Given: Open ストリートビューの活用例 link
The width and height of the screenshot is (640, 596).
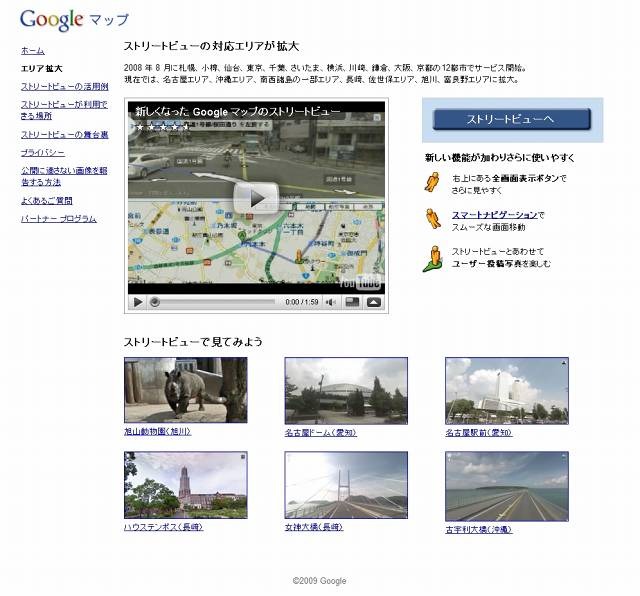Looking at the screenshot, I should [64, 86].
